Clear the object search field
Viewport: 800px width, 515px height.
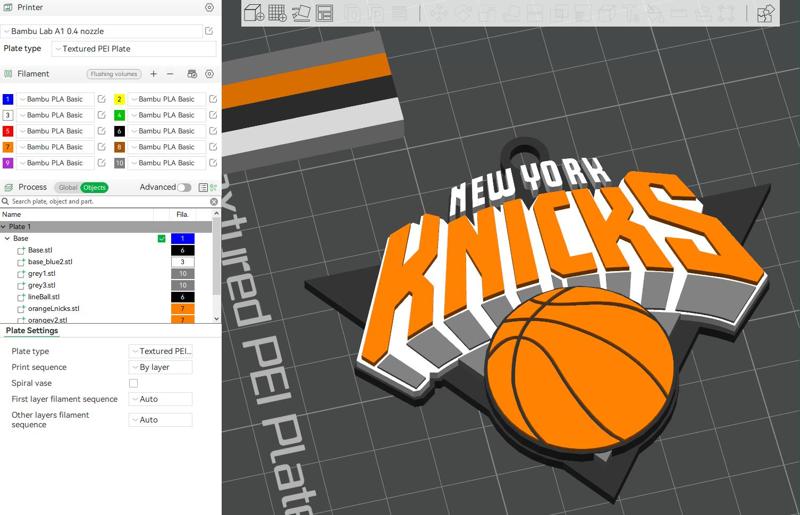point(214,202)
